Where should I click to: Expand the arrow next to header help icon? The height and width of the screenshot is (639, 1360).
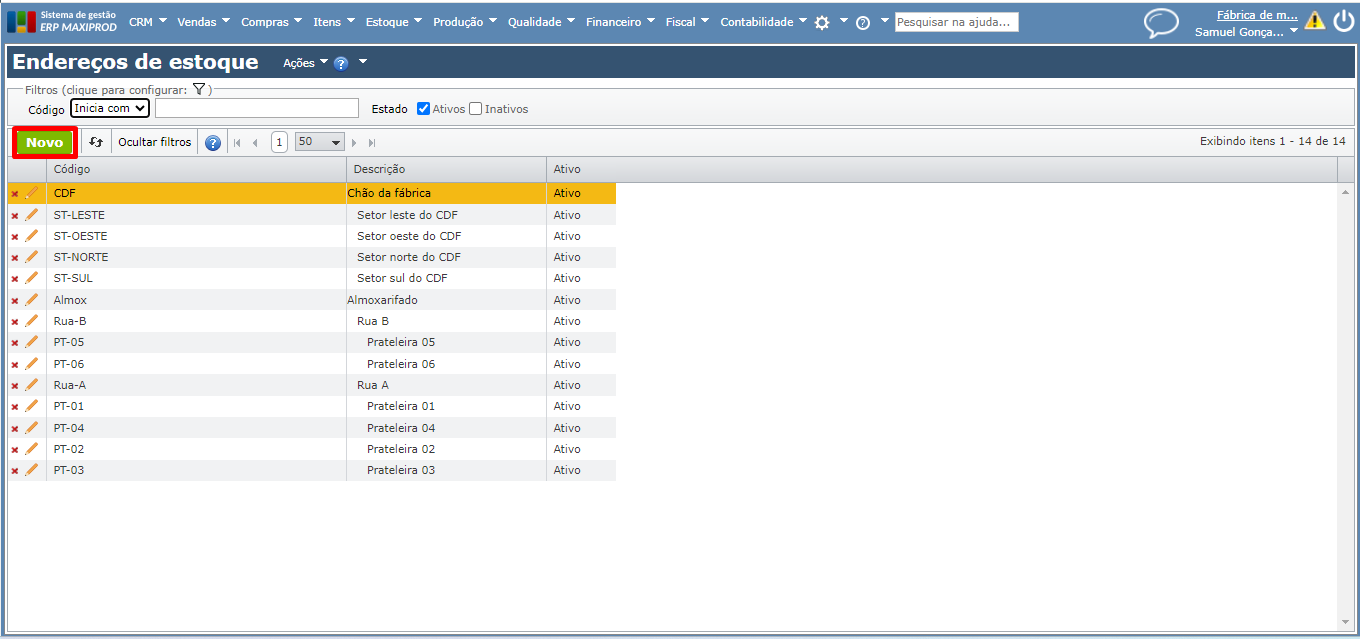[362, 62]
